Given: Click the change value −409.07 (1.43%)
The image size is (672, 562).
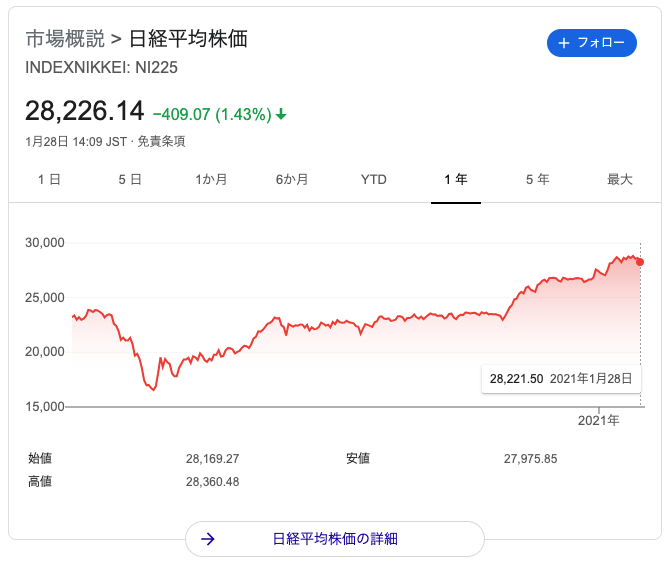Looking at the screenshot, I should [x=212, y=114].
